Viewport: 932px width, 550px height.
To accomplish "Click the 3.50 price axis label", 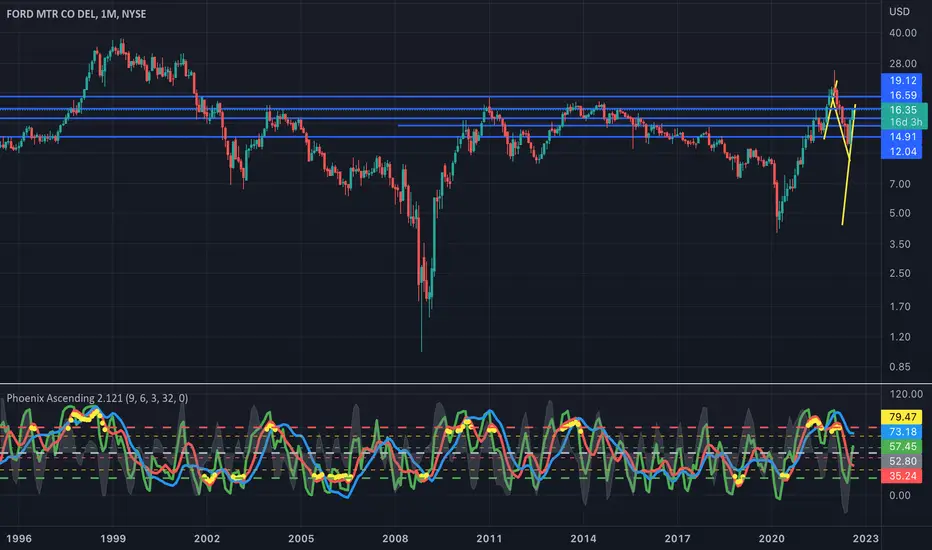I will click(900, 244).
